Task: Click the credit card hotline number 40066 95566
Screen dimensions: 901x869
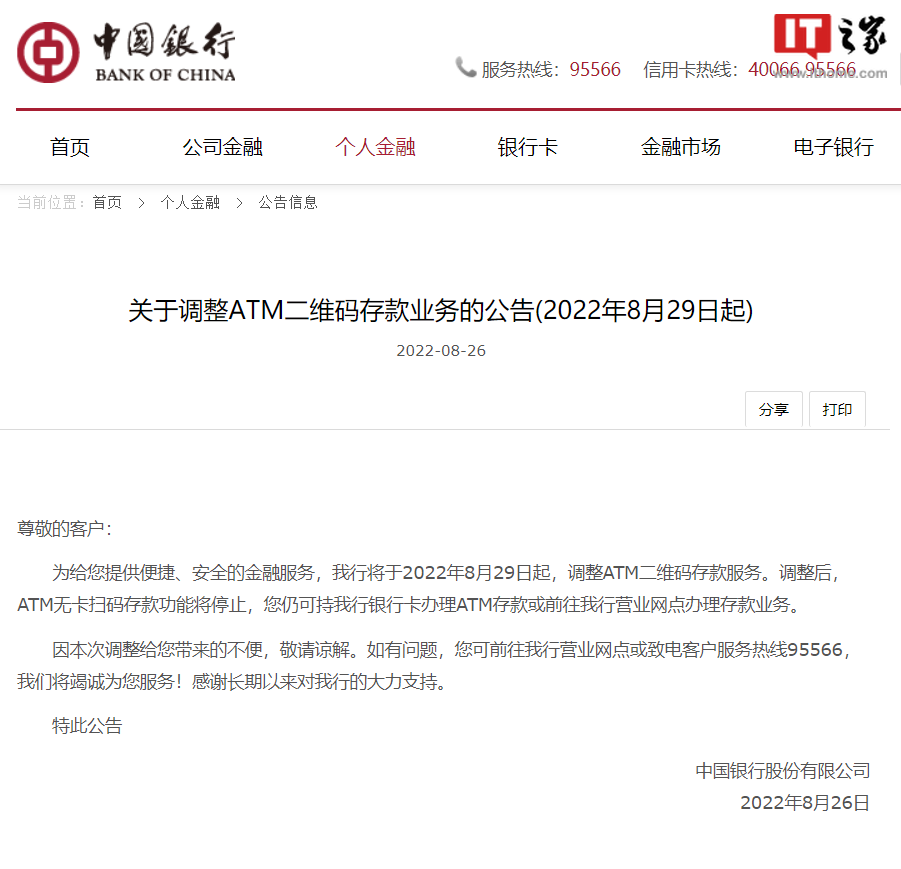Action: [802, 70]
